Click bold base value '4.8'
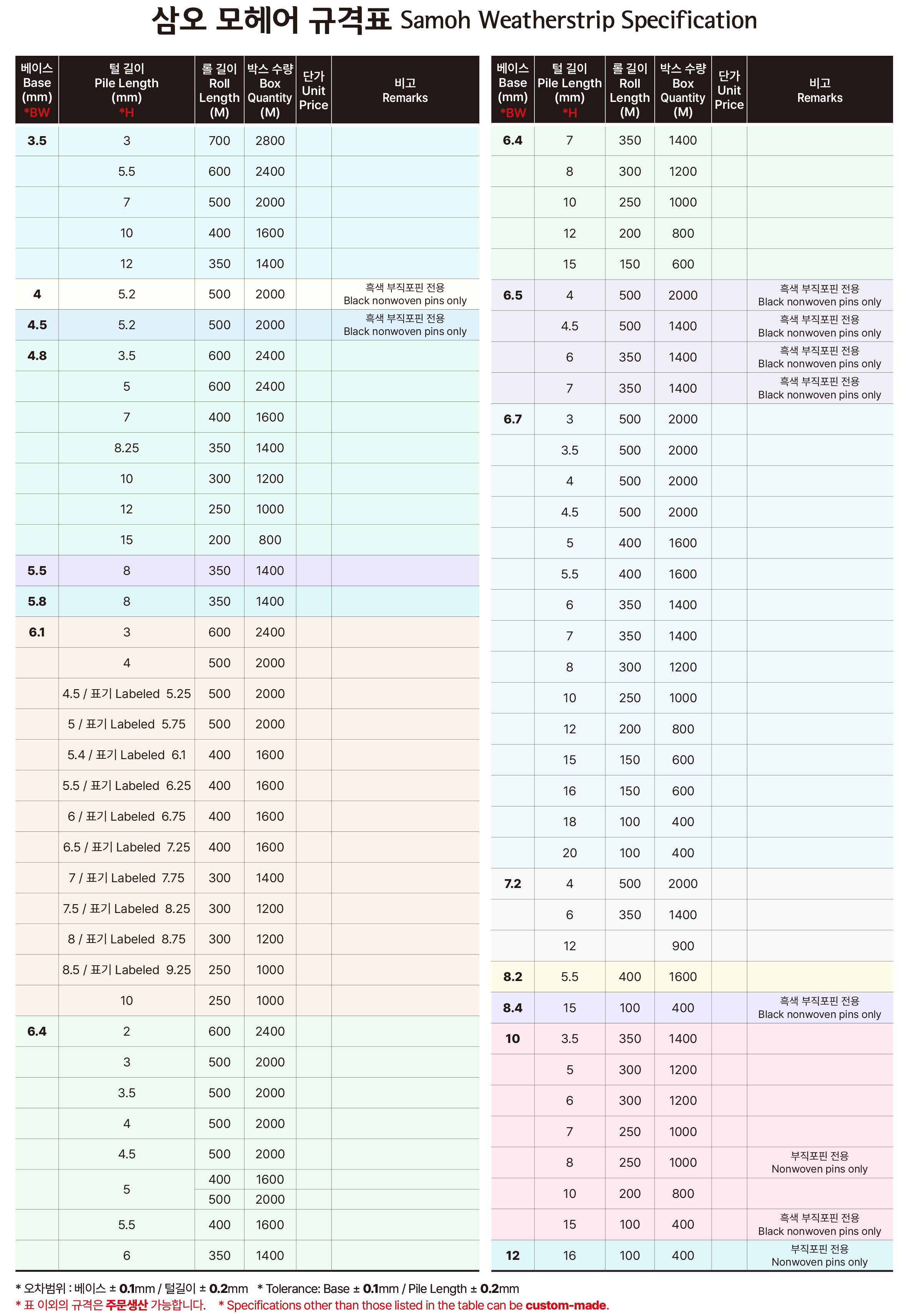 [37, 356]
